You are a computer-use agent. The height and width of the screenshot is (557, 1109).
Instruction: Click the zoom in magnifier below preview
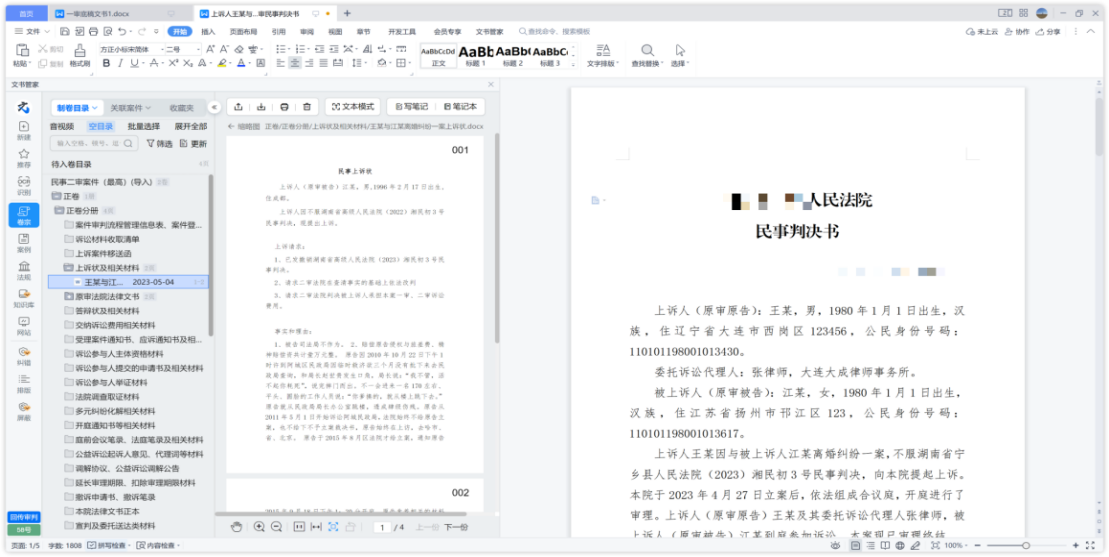tap(259, 527)
